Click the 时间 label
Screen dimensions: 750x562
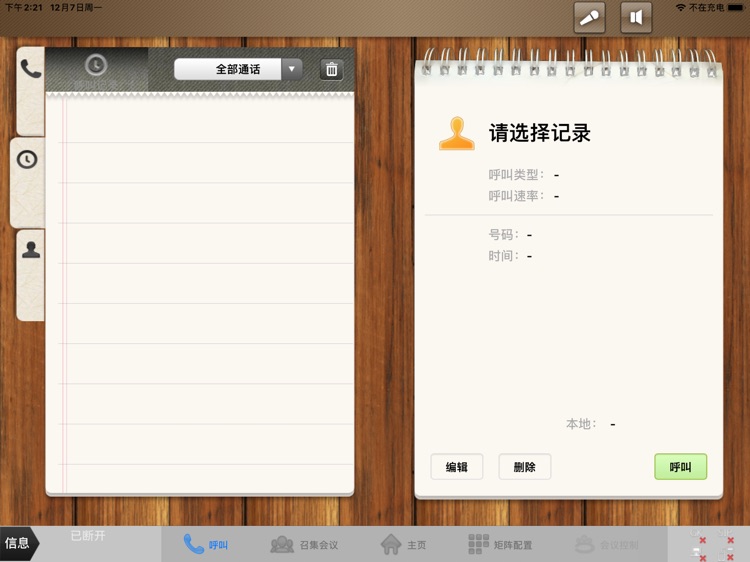pos(503,256)
